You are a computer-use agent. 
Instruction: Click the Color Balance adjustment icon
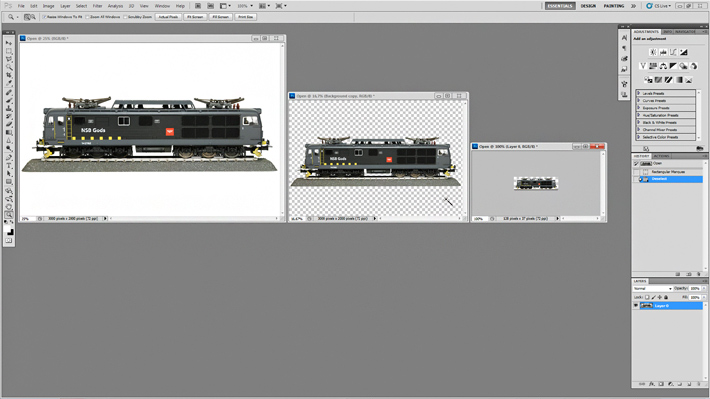click(663, 66)
